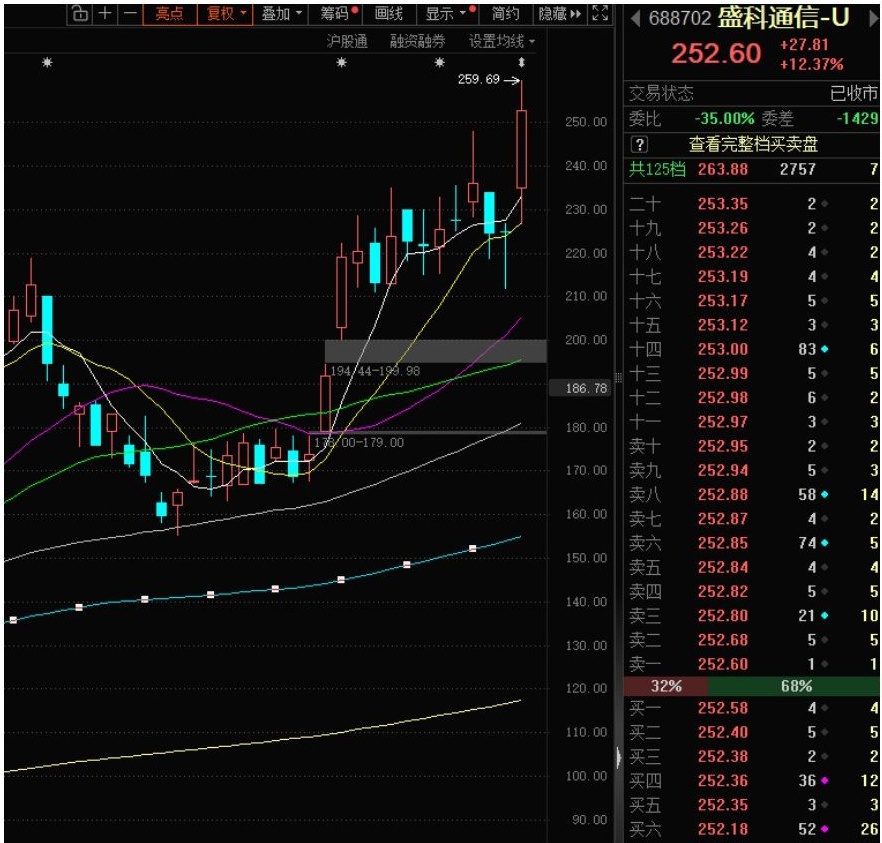This screenshot has width=882, height=843.
Task: Zoom out the chart with minus button
Action: tap(130, 13)
